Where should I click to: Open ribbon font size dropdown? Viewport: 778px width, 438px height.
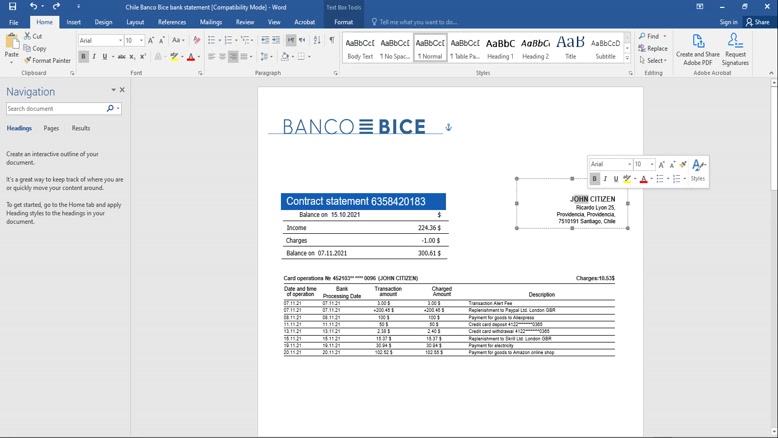(x=141, y=40)
